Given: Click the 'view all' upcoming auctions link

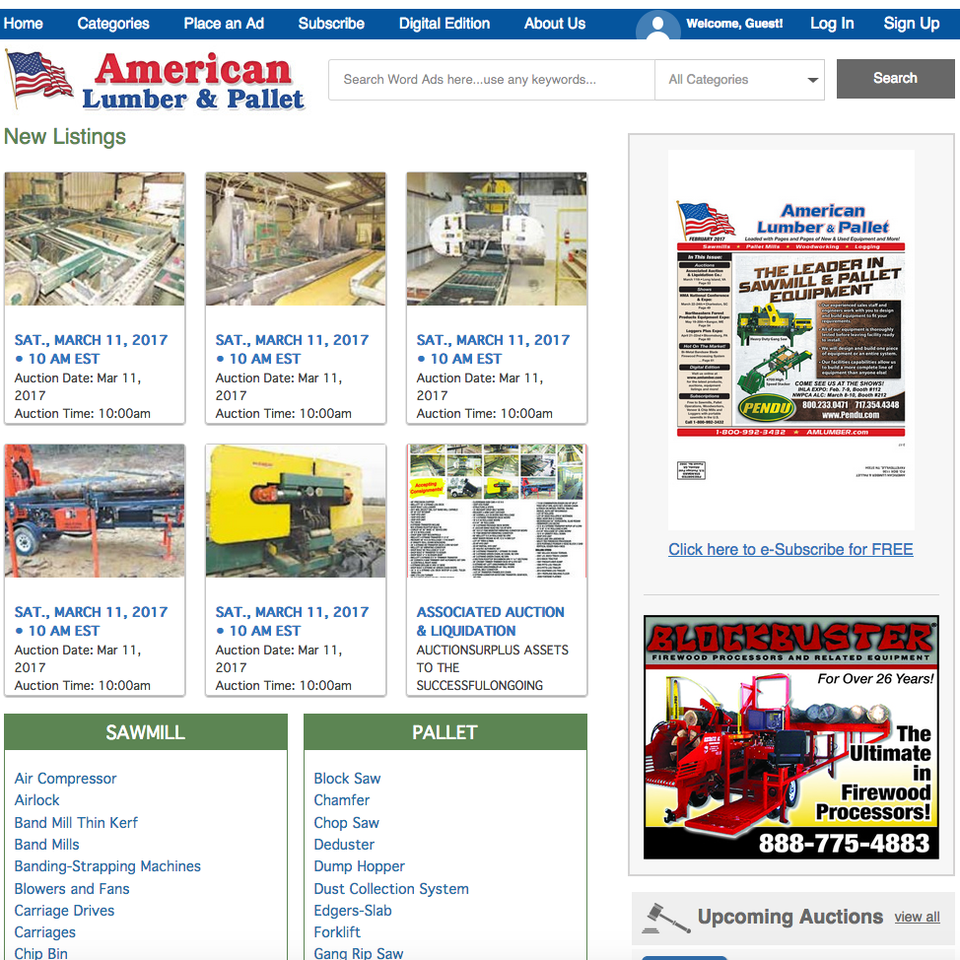Looking at the screenshot, I should point(917,917).
